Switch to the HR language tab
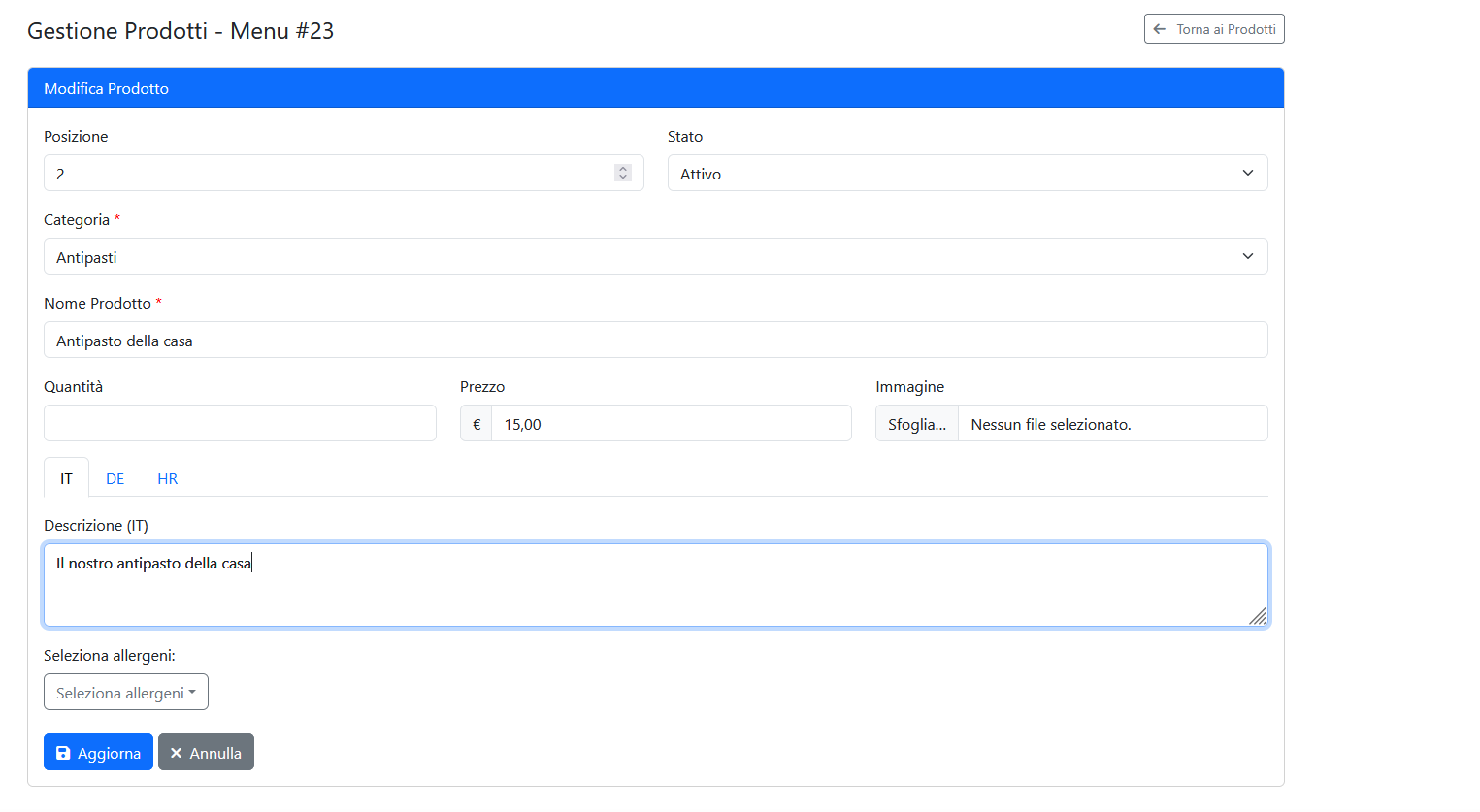Viewport: 1480px width, 812px height. point(168,478)
